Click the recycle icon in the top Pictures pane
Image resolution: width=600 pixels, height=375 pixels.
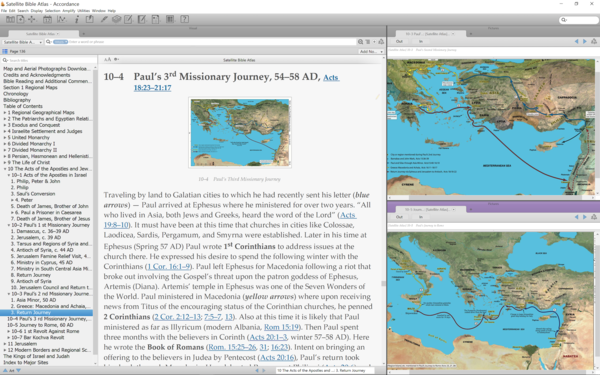(594, 41)
